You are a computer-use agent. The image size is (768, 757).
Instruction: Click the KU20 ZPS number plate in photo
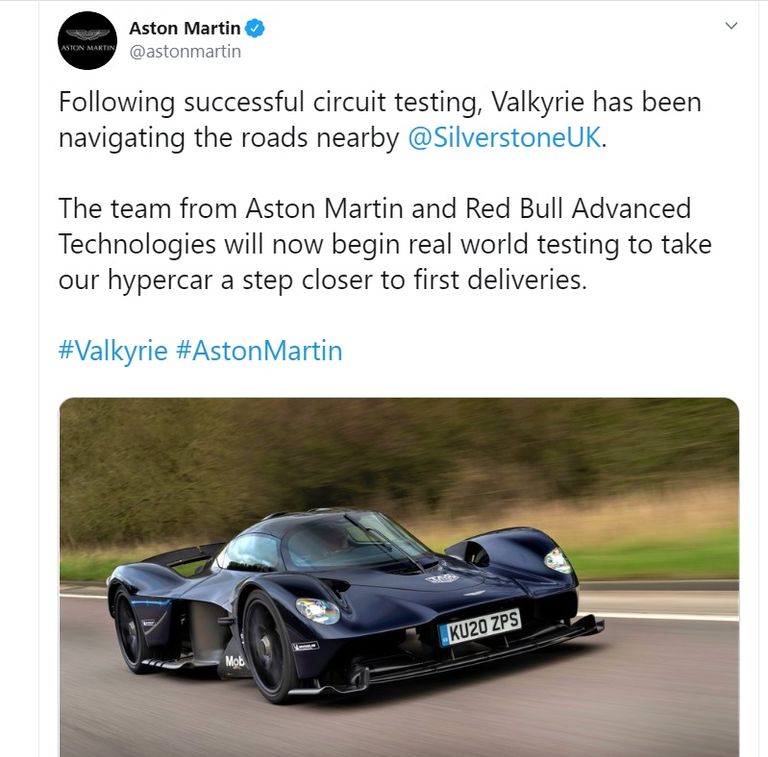pyautogui.click(x=480, y=627)
